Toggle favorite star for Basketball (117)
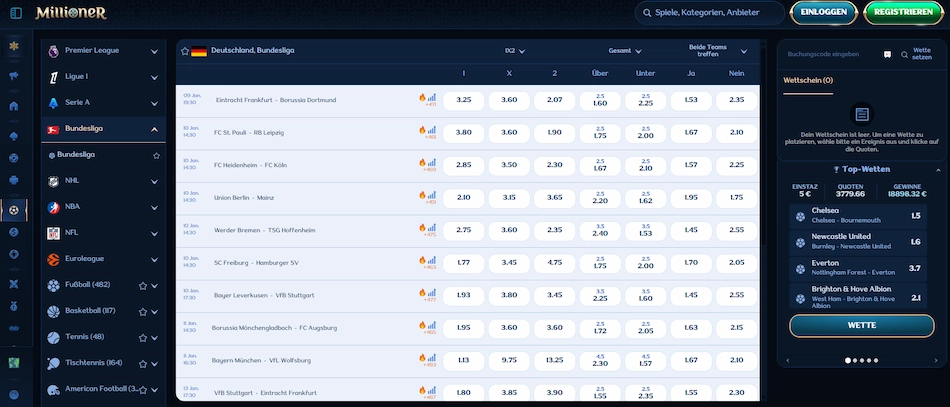Image resolution: width=950 pixels, height=407 pixels. [143, 312]
